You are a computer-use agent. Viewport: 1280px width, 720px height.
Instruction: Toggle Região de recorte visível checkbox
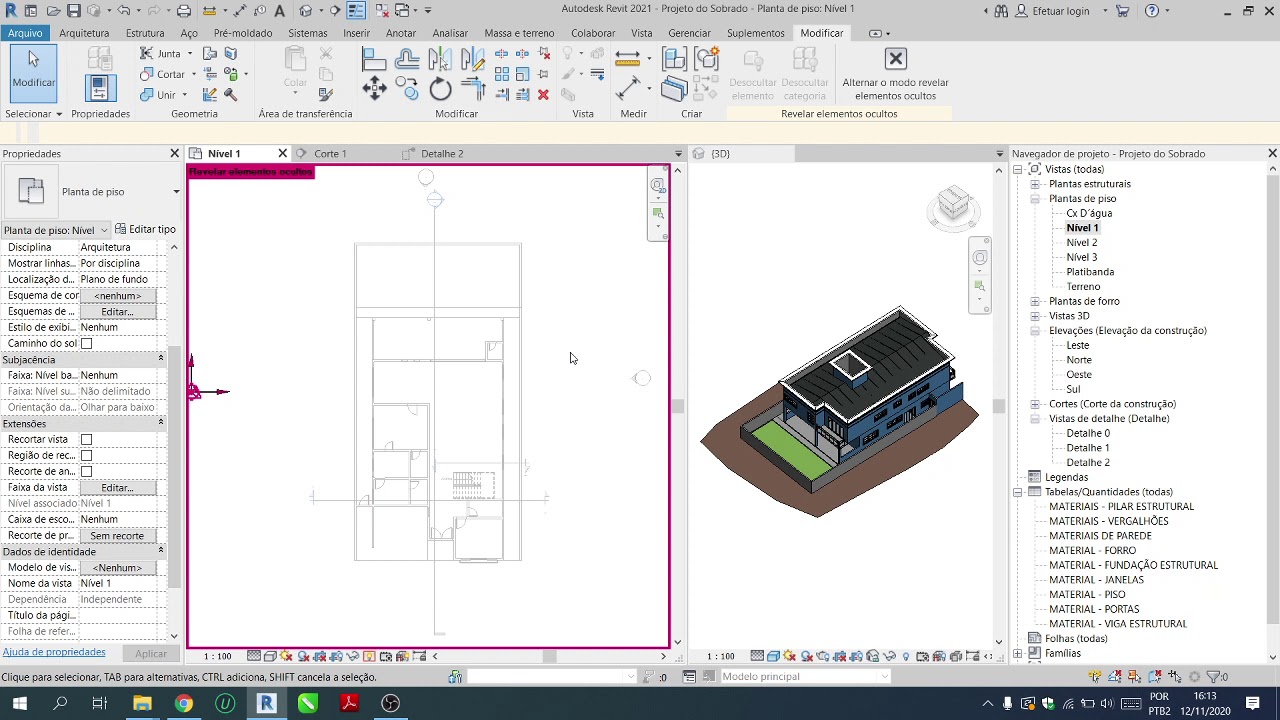(x=86, y=455)
